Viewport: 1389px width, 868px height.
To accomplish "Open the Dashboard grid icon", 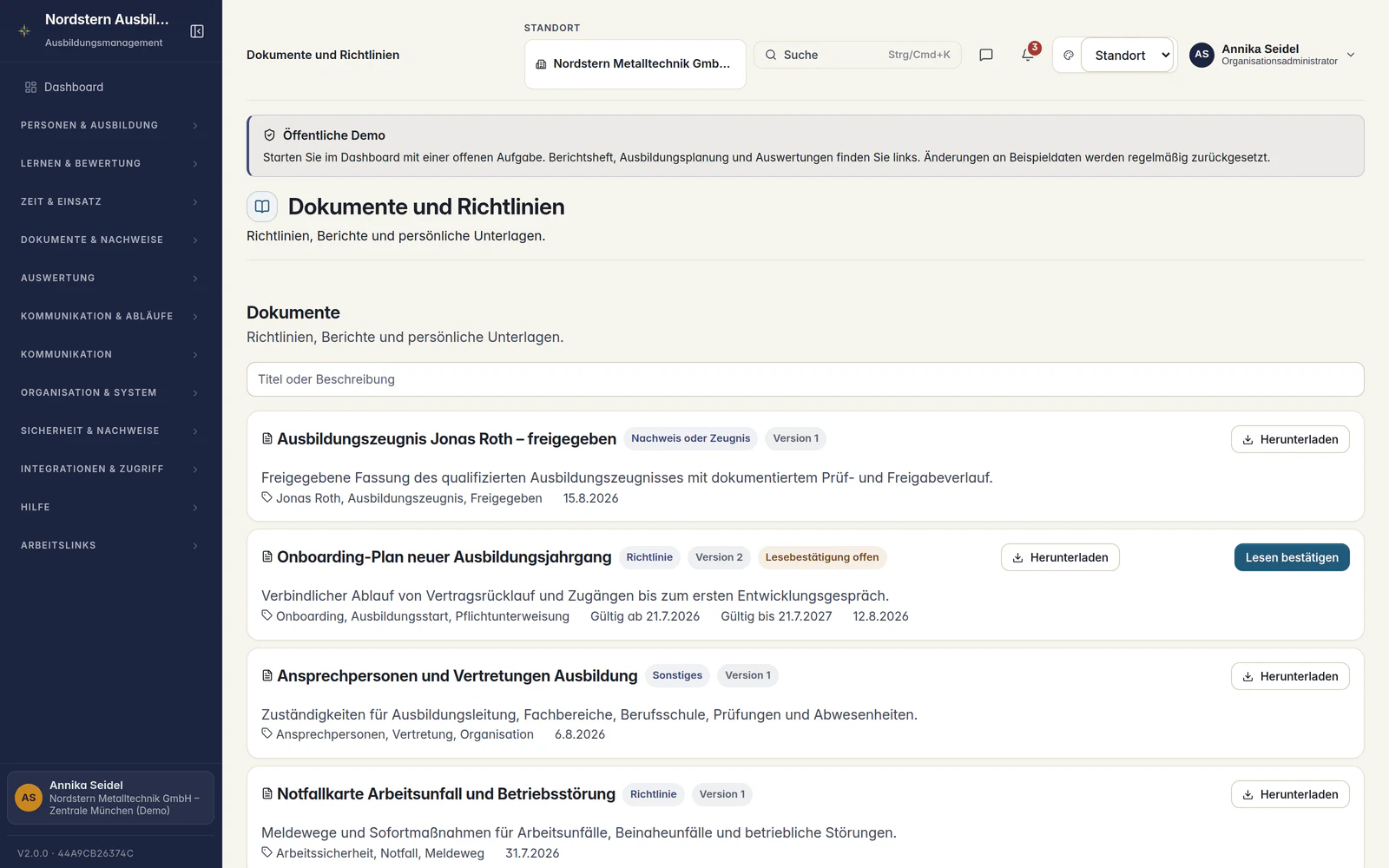I will coord(30,87).
